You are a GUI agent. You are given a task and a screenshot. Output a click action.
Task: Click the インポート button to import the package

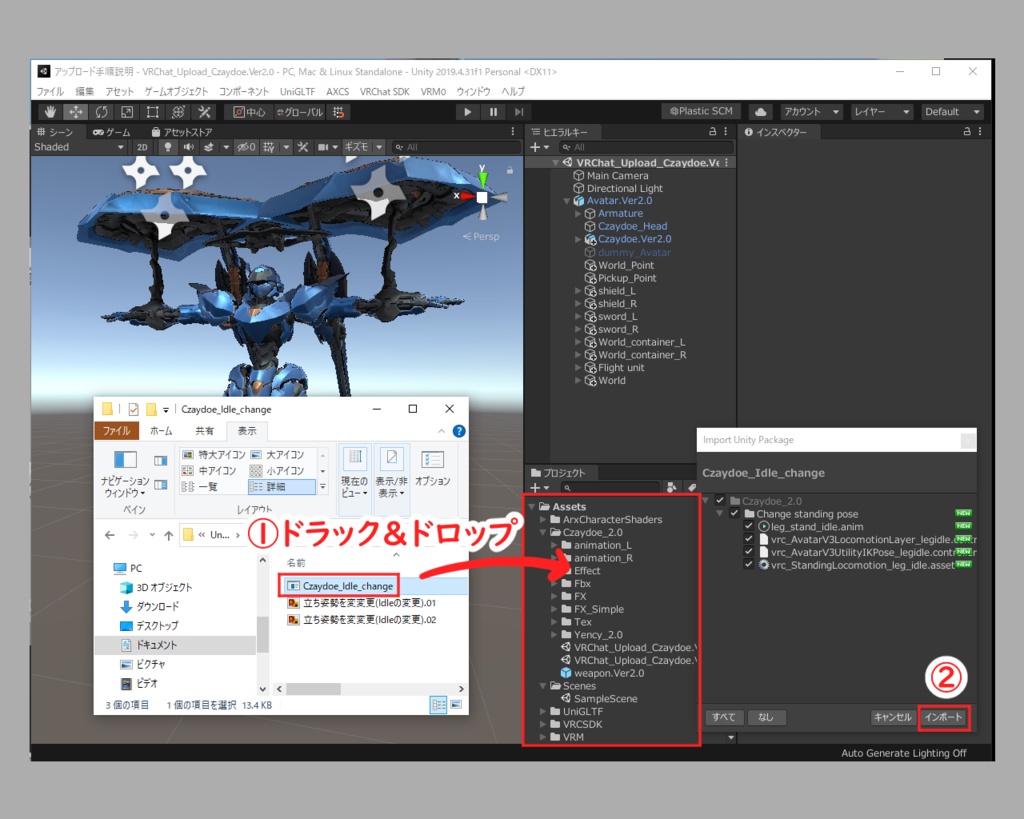944,717
